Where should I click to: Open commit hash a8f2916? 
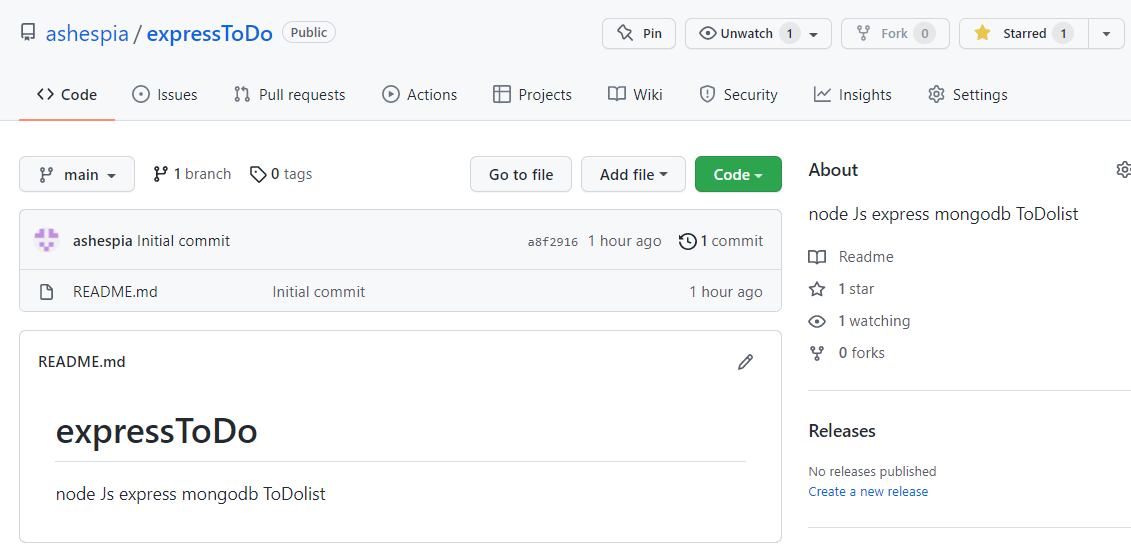553,242
